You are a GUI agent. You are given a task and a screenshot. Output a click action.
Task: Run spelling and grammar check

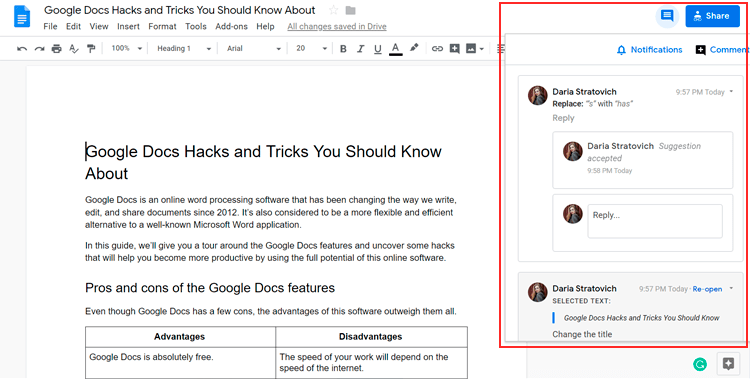74,48
